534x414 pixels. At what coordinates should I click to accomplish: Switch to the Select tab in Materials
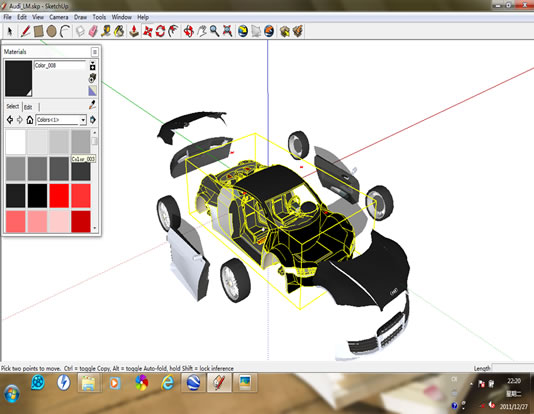(13, 107)
